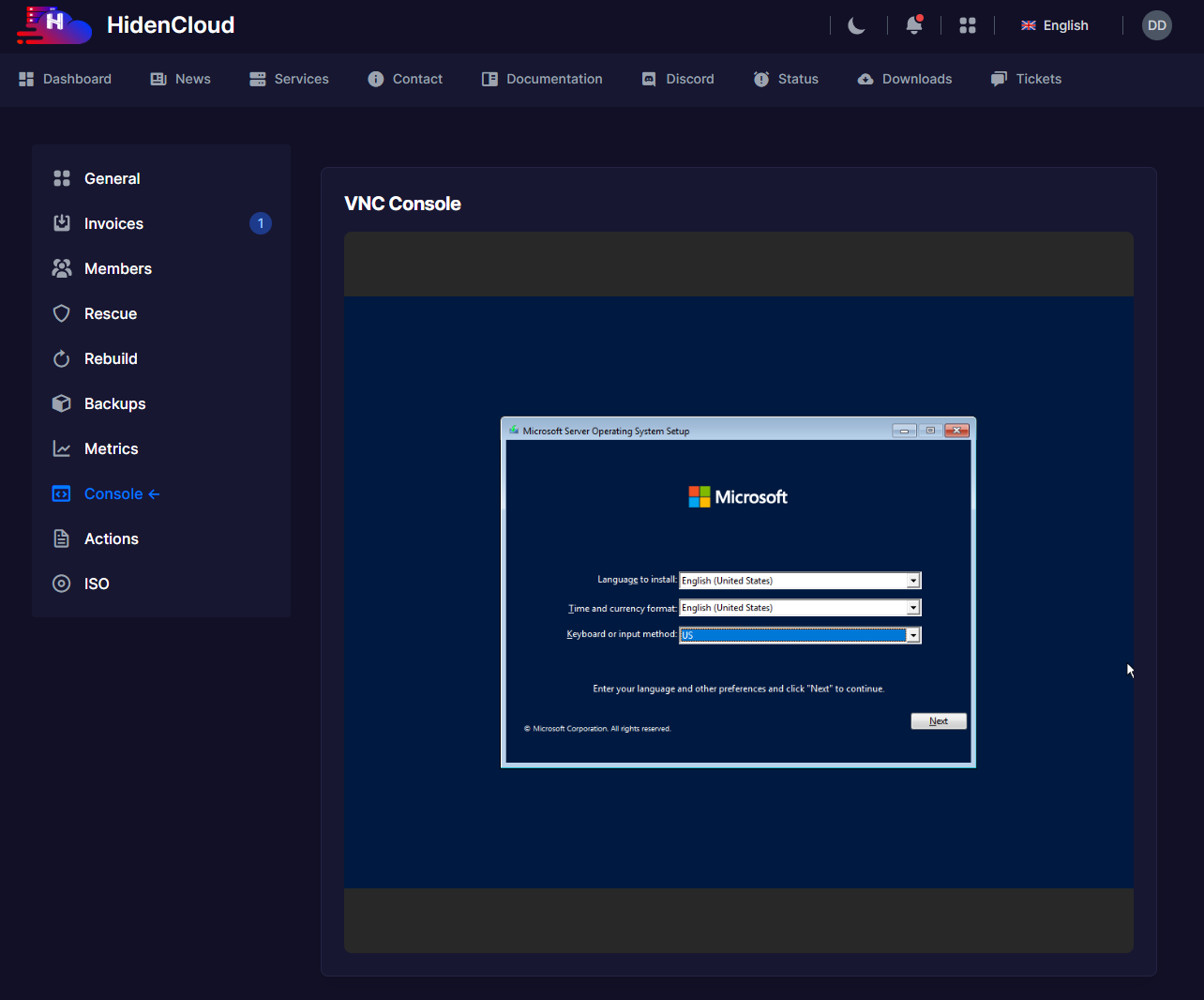Viewport: 1204px width, 1000px height.
Task: Expand Time and currency format dropdown
Action: [x=912, y=608]
